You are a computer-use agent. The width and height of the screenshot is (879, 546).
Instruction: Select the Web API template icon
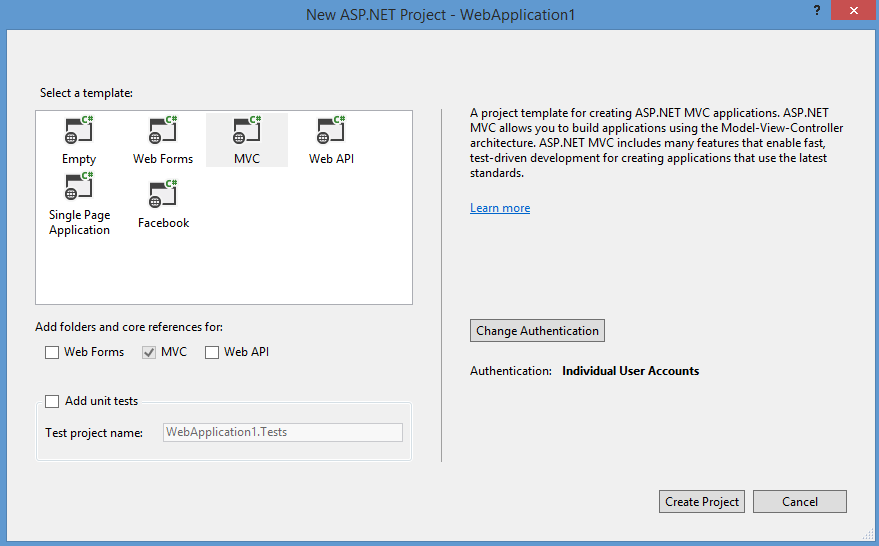click(331, 129)
